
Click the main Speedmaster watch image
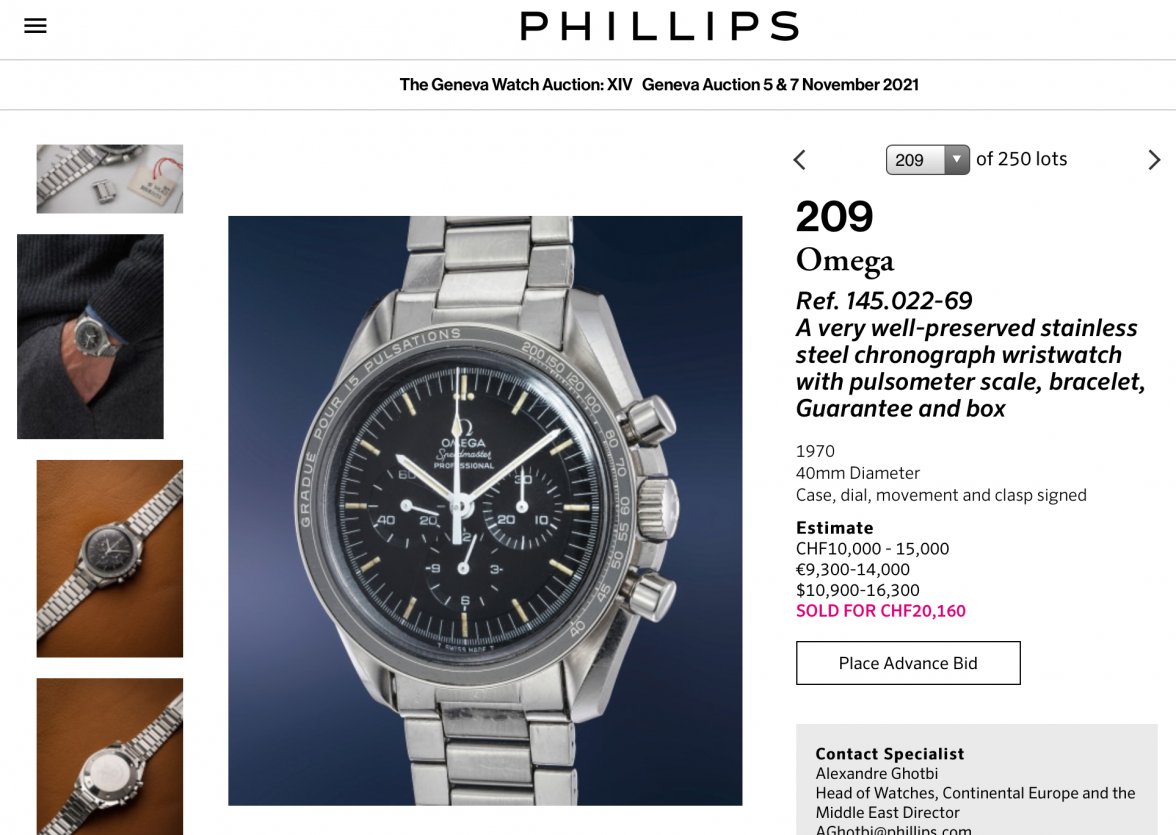pos(485,511)
